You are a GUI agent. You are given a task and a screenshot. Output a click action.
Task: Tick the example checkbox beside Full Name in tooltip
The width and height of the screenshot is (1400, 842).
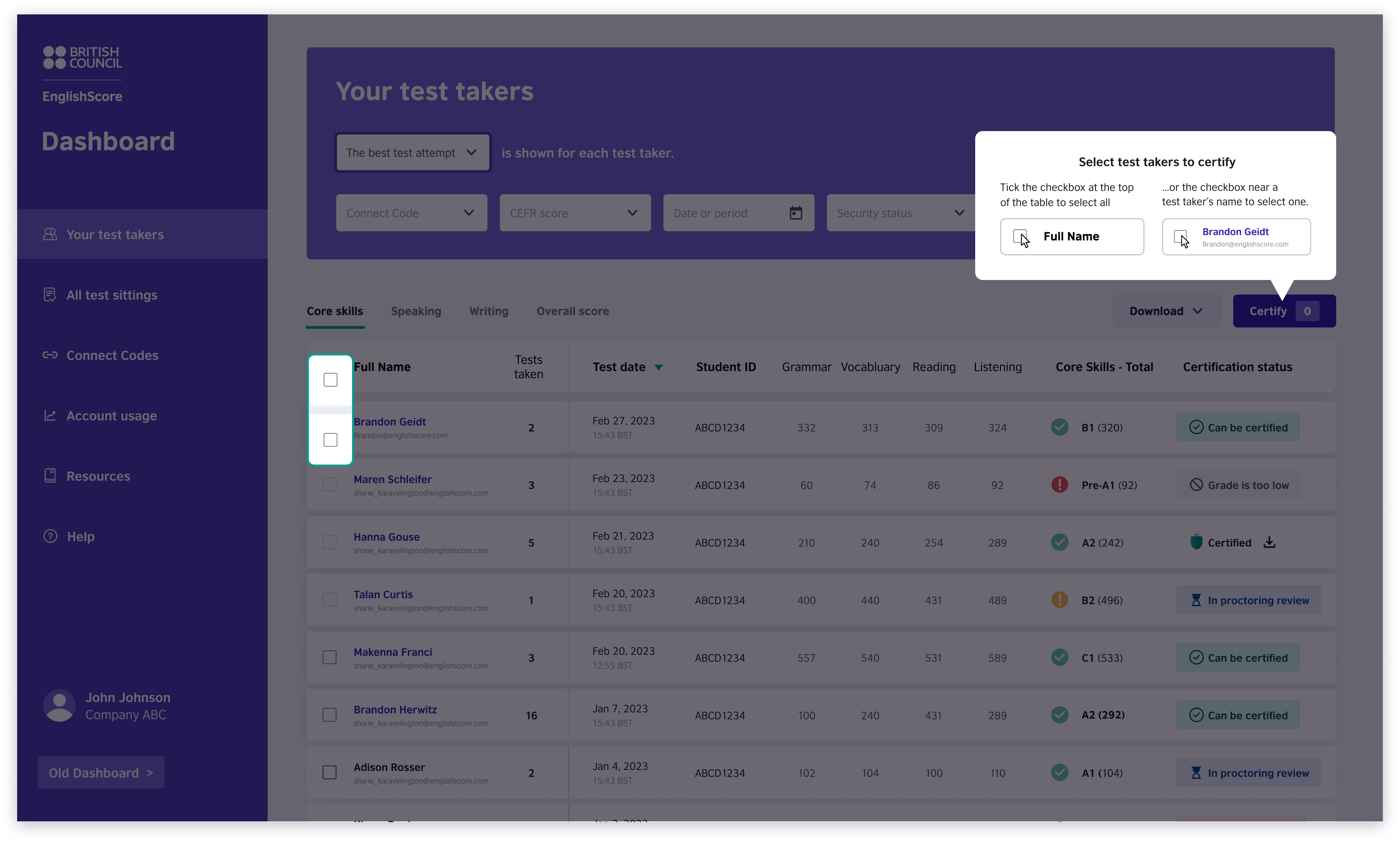point(1020,236)
